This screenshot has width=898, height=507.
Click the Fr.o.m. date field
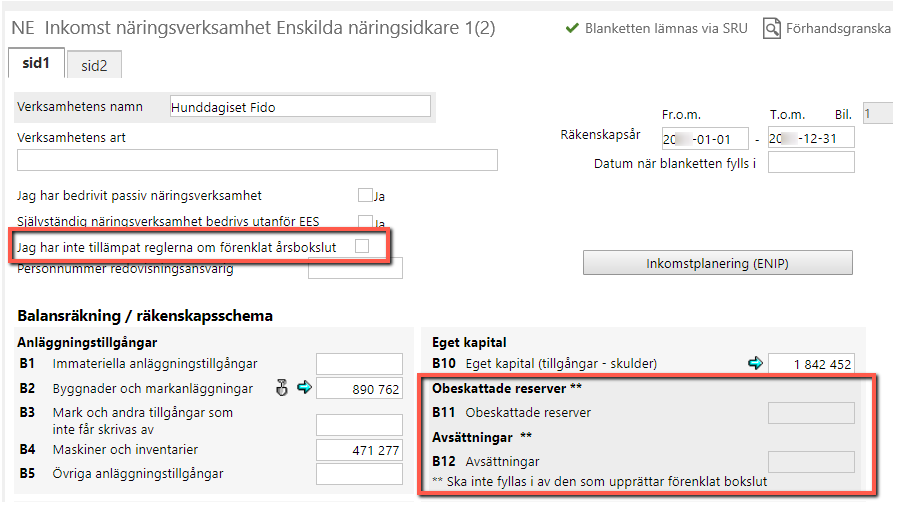[x=705, y=139]
